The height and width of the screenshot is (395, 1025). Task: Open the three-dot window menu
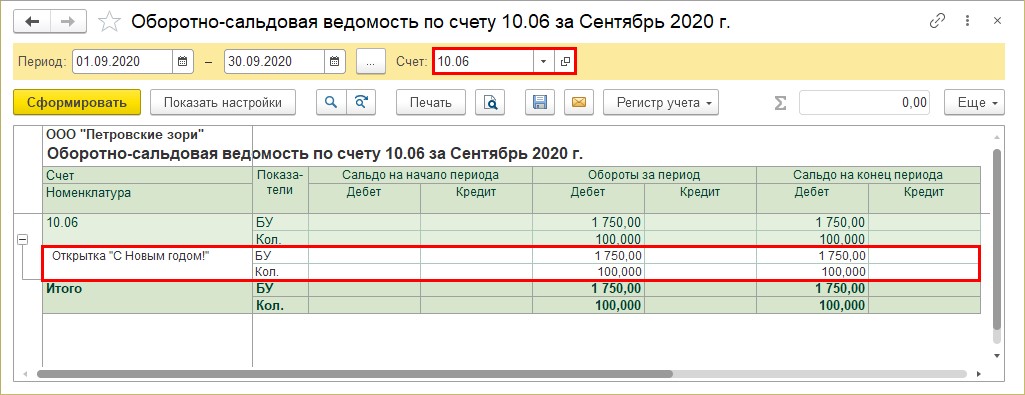pos(967,21)
